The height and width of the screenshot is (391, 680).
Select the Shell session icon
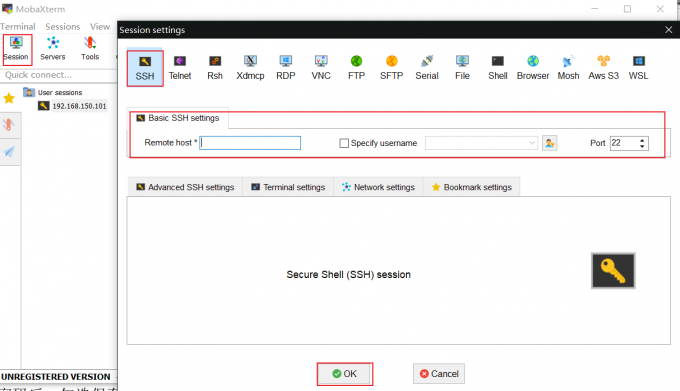498,68
